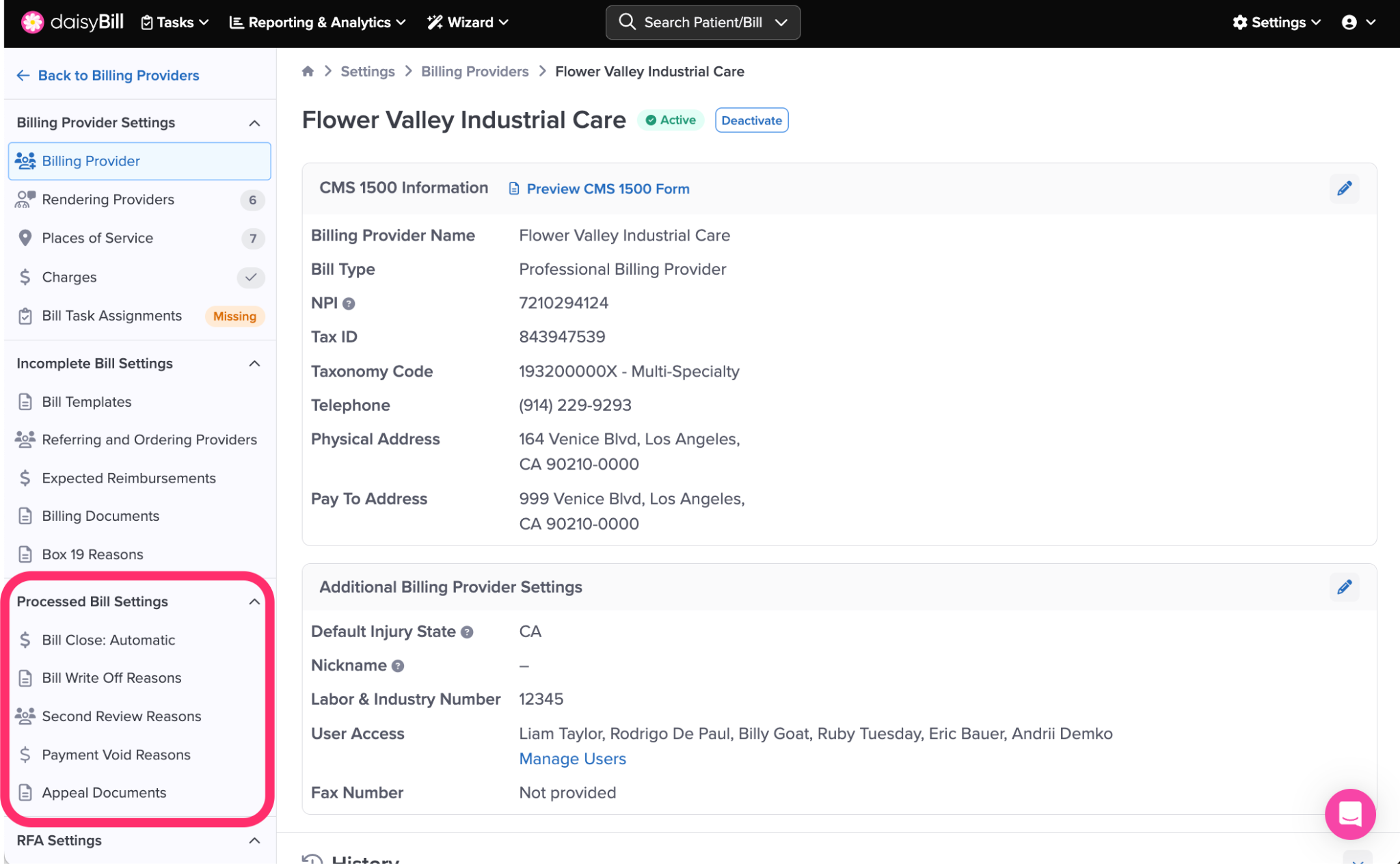Click the user account avatar icon
Image resolution: width=1400 pixels, height=864 pixels.
click(1349, 23)
